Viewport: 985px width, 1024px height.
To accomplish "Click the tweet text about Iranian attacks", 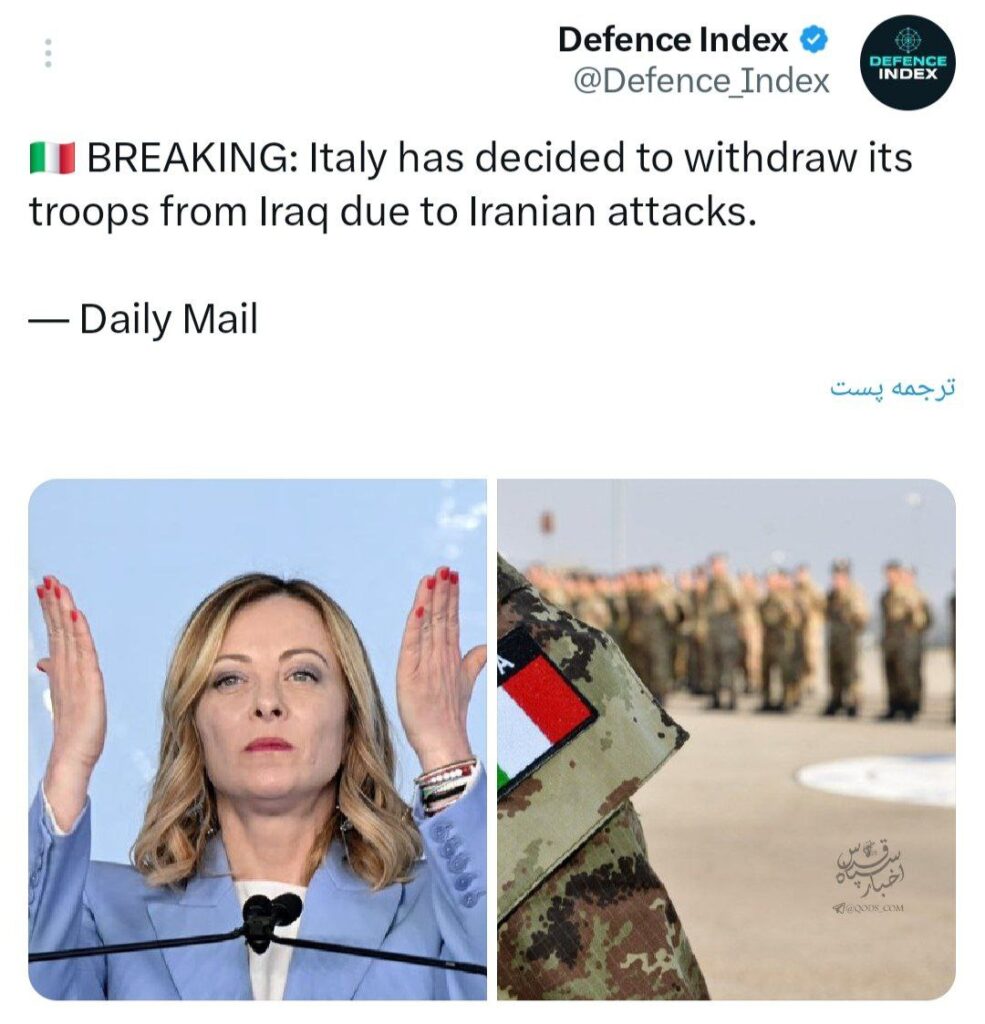I will tap(470, 185).
